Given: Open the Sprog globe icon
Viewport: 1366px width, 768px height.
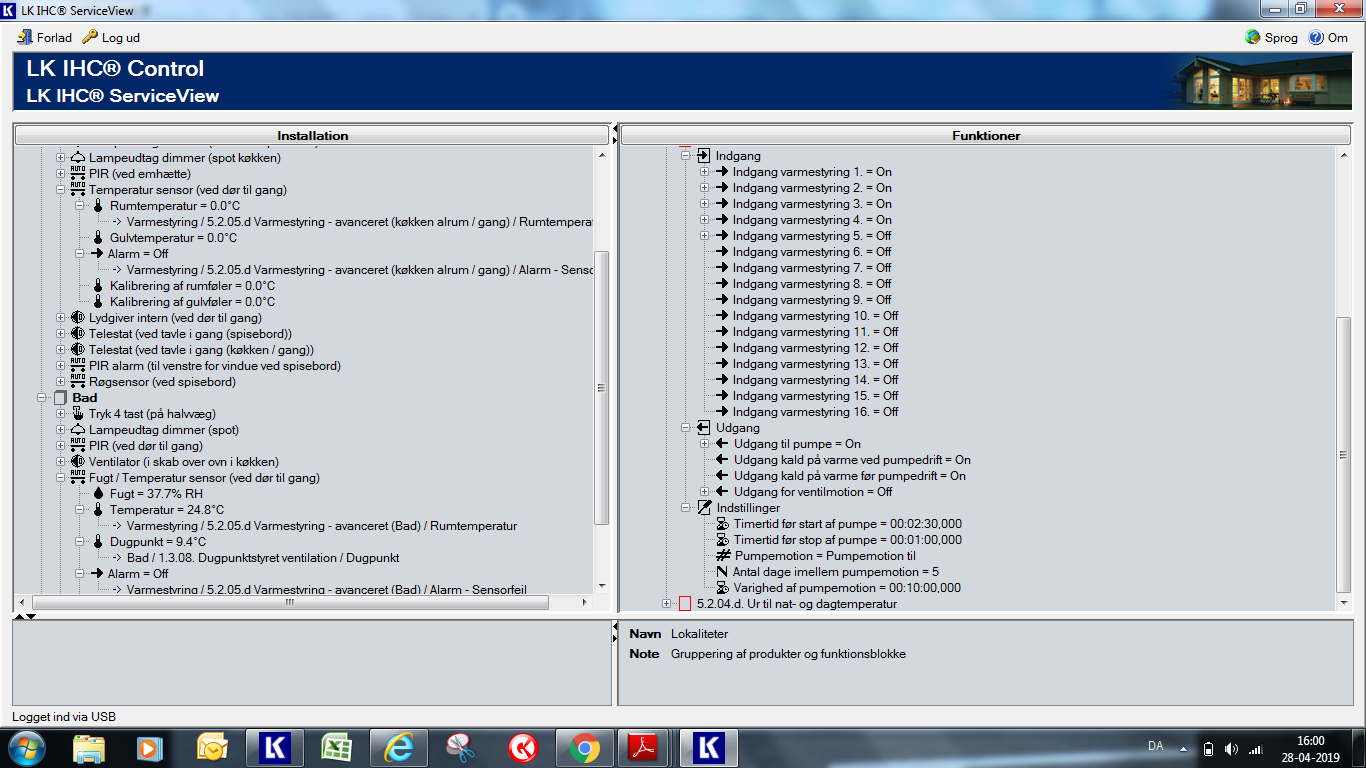Looking at the screenshot, I should [1253, 37].
